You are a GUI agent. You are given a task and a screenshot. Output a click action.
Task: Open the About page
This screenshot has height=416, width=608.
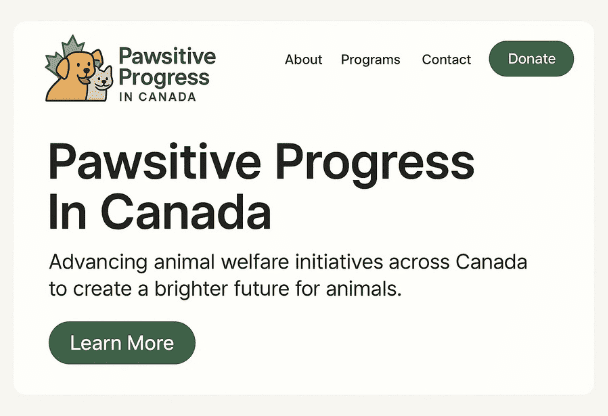pos(303,60)
